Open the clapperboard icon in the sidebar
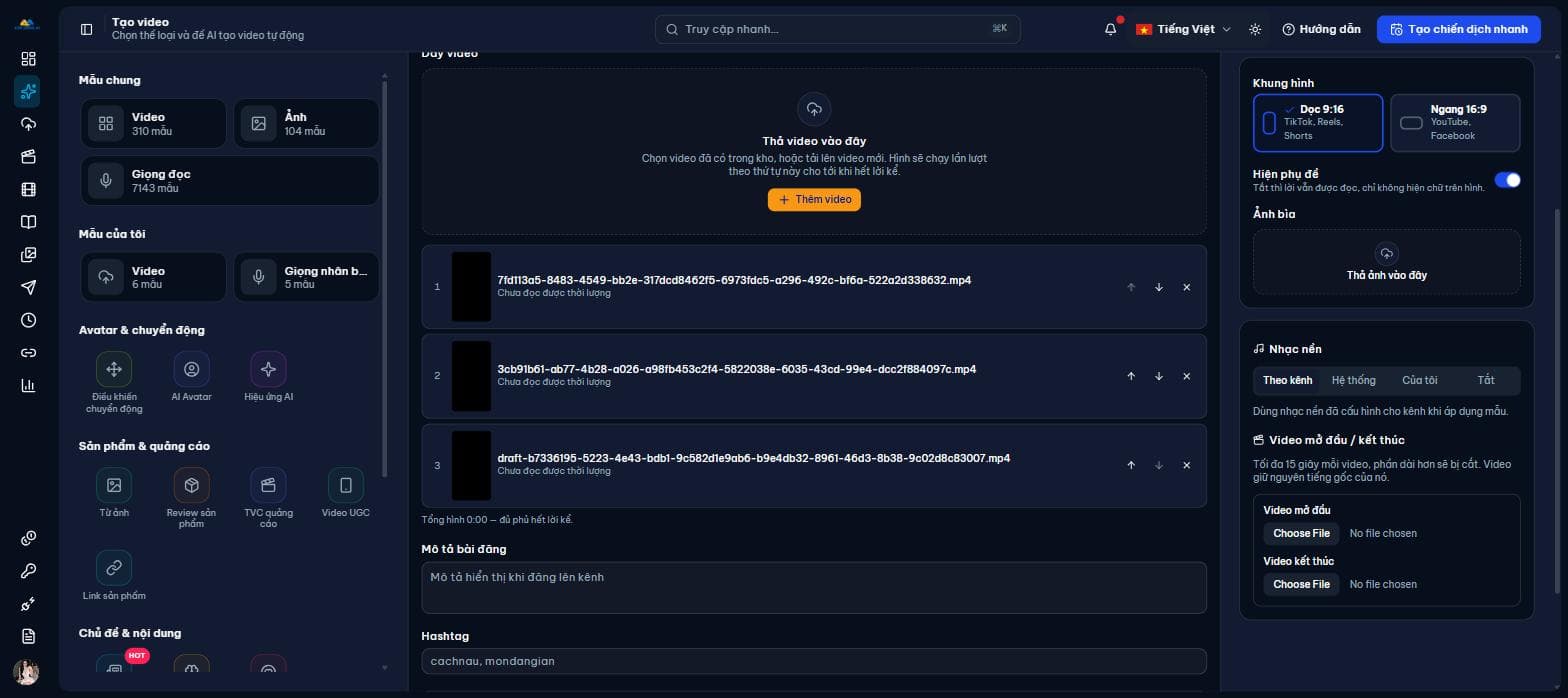The image size is (1568, 698). click(28, 157)
